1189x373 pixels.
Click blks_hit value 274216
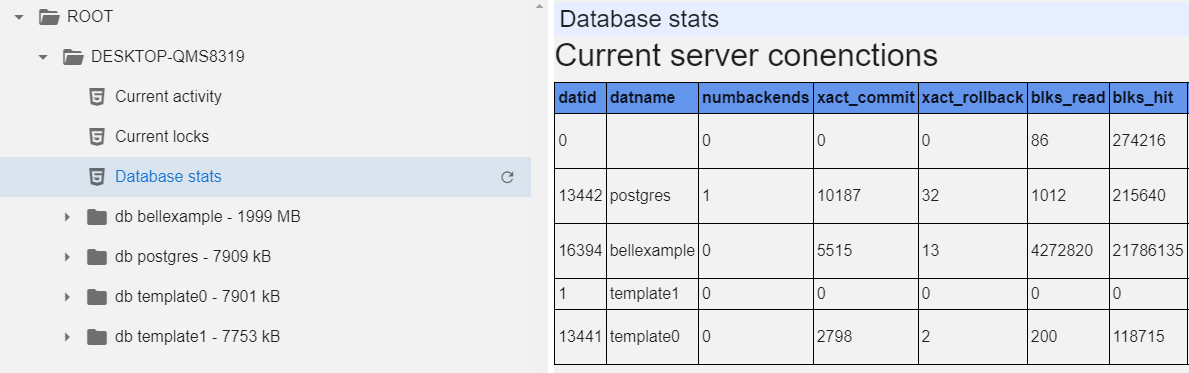point(1148,141)
